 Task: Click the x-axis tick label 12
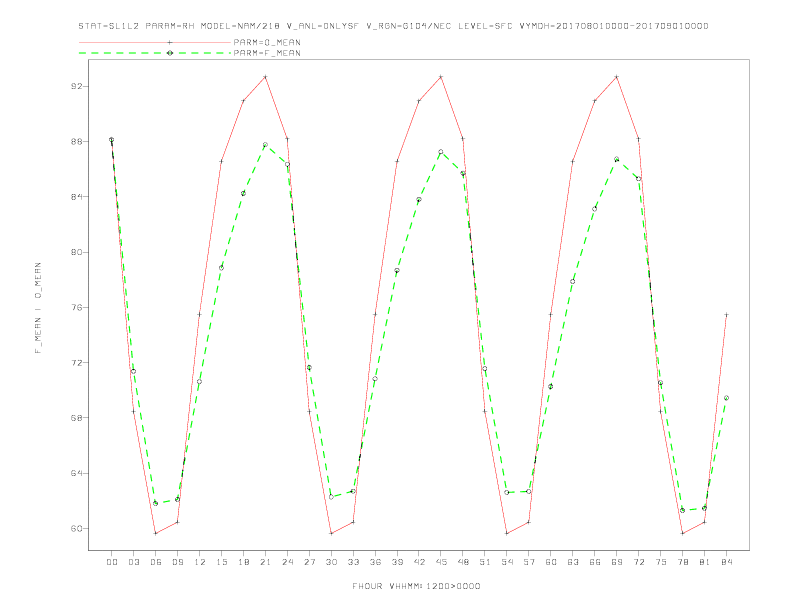[x=200, y=562]
